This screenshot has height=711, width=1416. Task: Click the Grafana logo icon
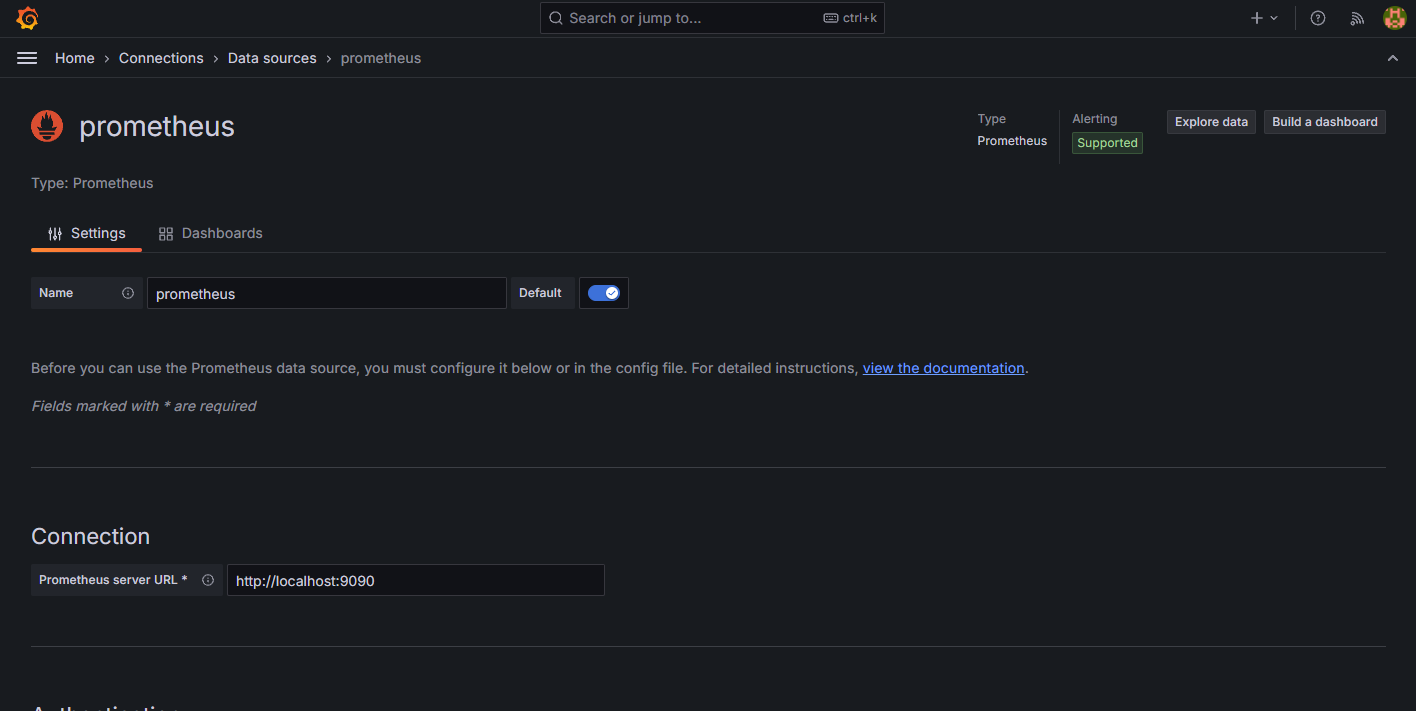pos(27,18)
